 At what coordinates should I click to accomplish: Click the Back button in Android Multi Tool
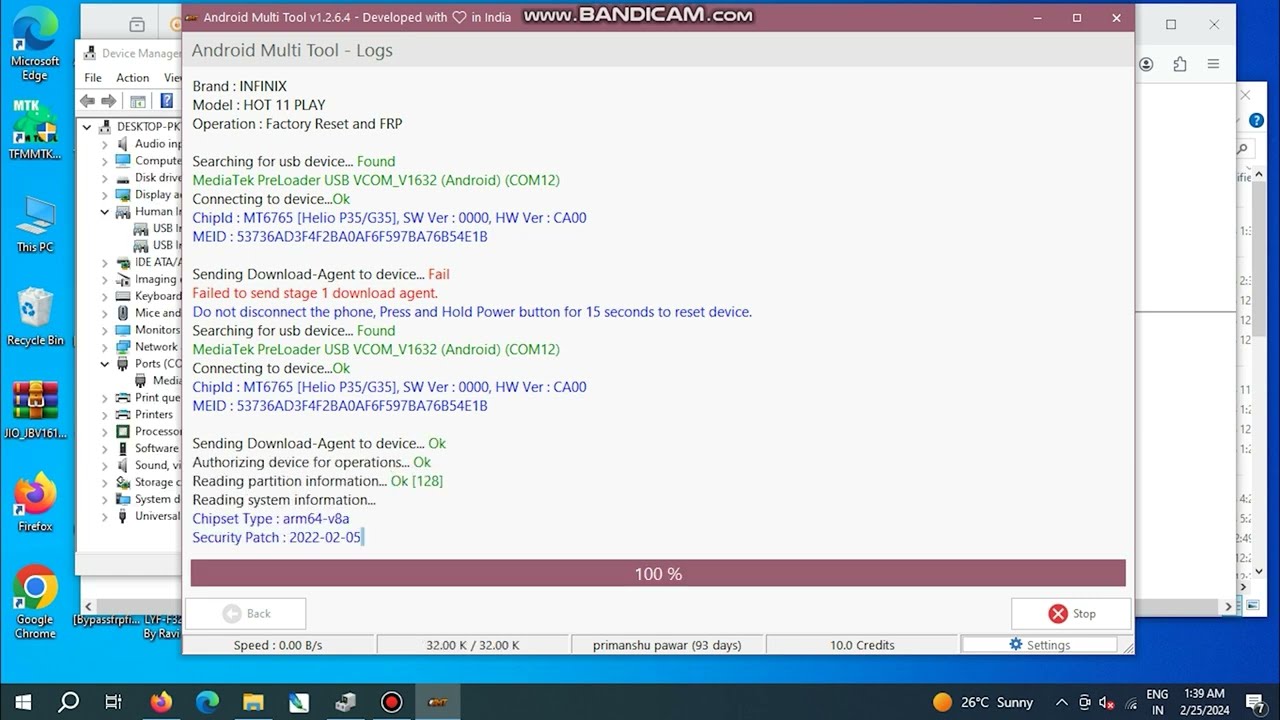pyautogui.click(x=246, y=614)
